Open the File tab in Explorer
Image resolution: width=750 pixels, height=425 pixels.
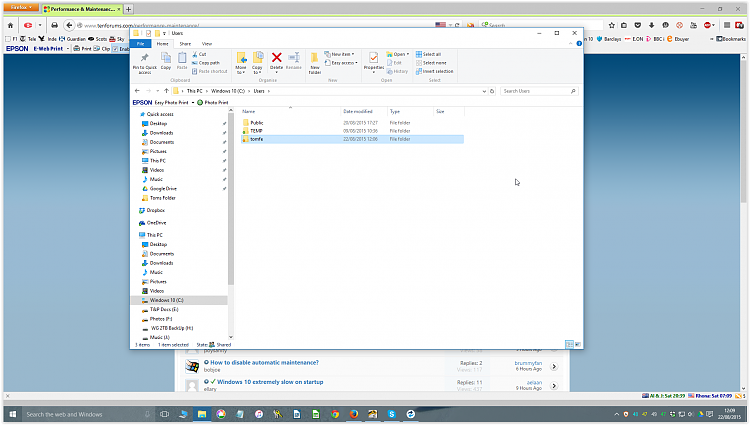click(141, 44)
